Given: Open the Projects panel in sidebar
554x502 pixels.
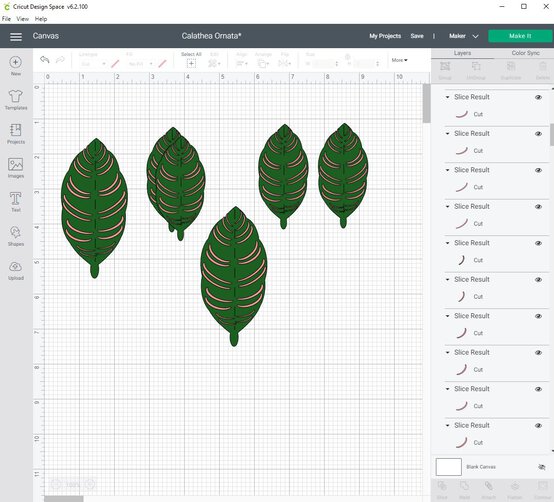Looking at the screenshot, I should point(16,134).
